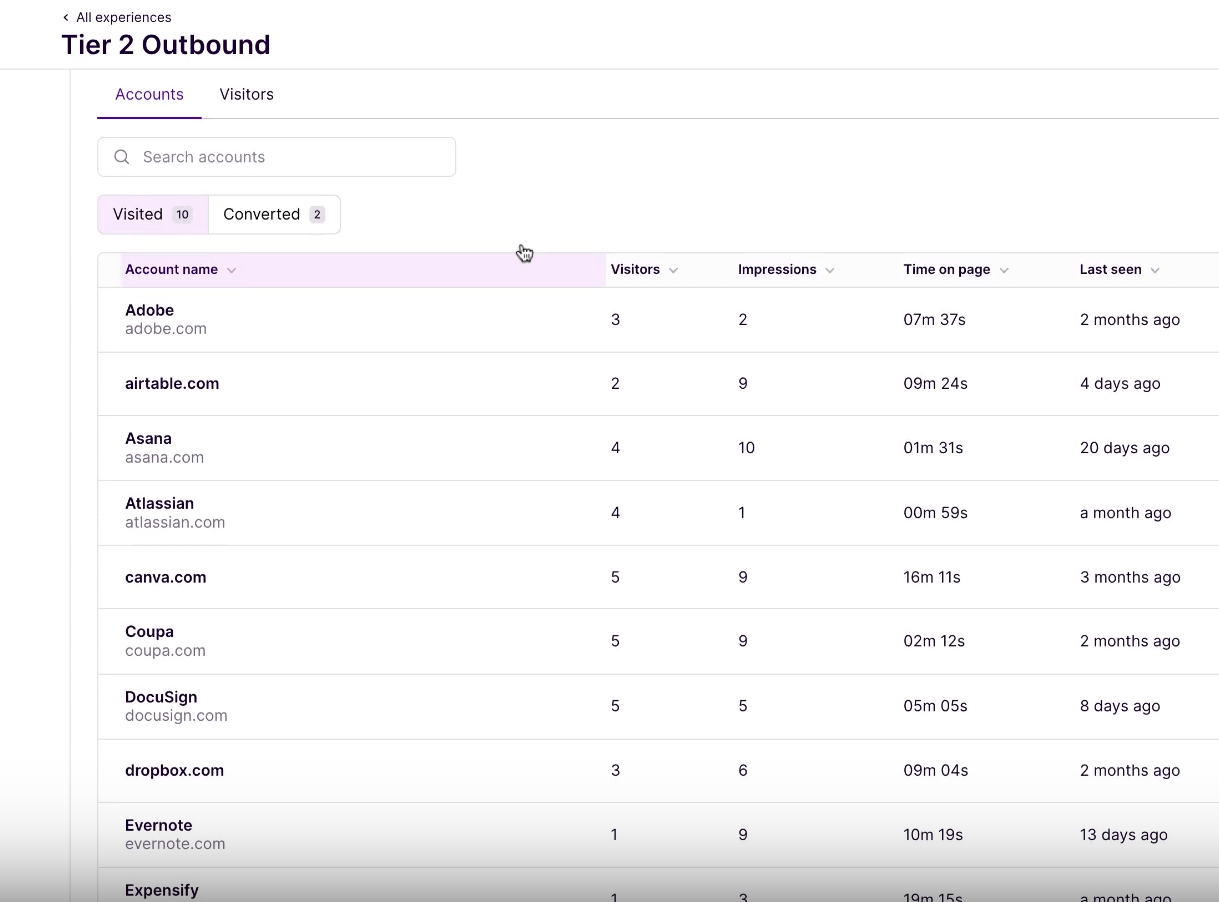The width and height of the screenshot is (1219, 902).
Task: Open the airtable.com account
Action: (658, 384)
